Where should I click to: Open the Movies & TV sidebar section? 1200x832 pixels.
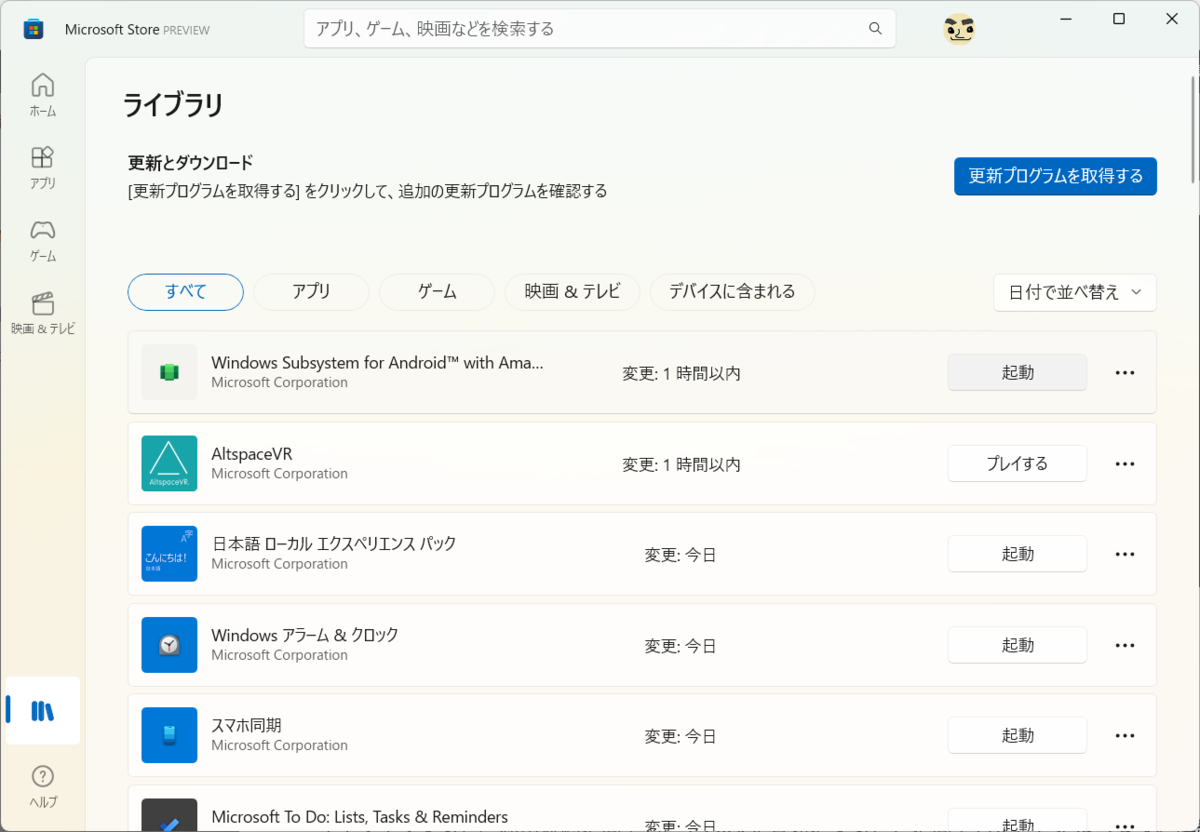(x=43, y=313)
